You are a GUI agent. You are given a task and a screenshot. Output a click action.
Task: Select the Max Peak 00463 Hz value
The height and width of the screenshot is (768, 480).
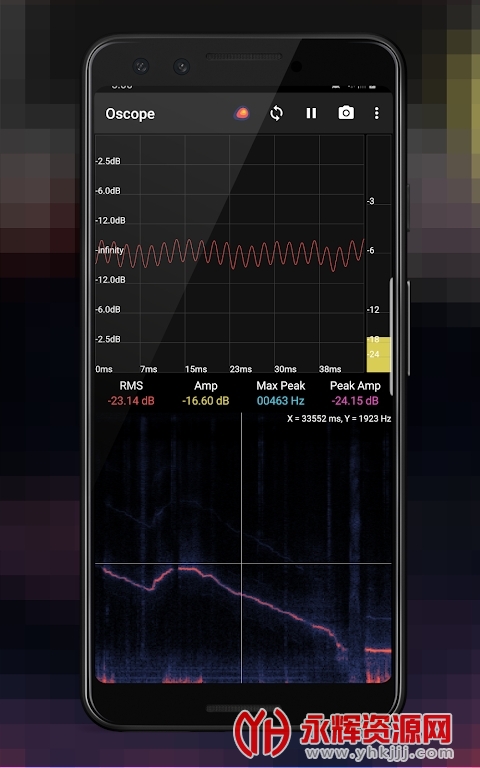[x=281, y=401]
